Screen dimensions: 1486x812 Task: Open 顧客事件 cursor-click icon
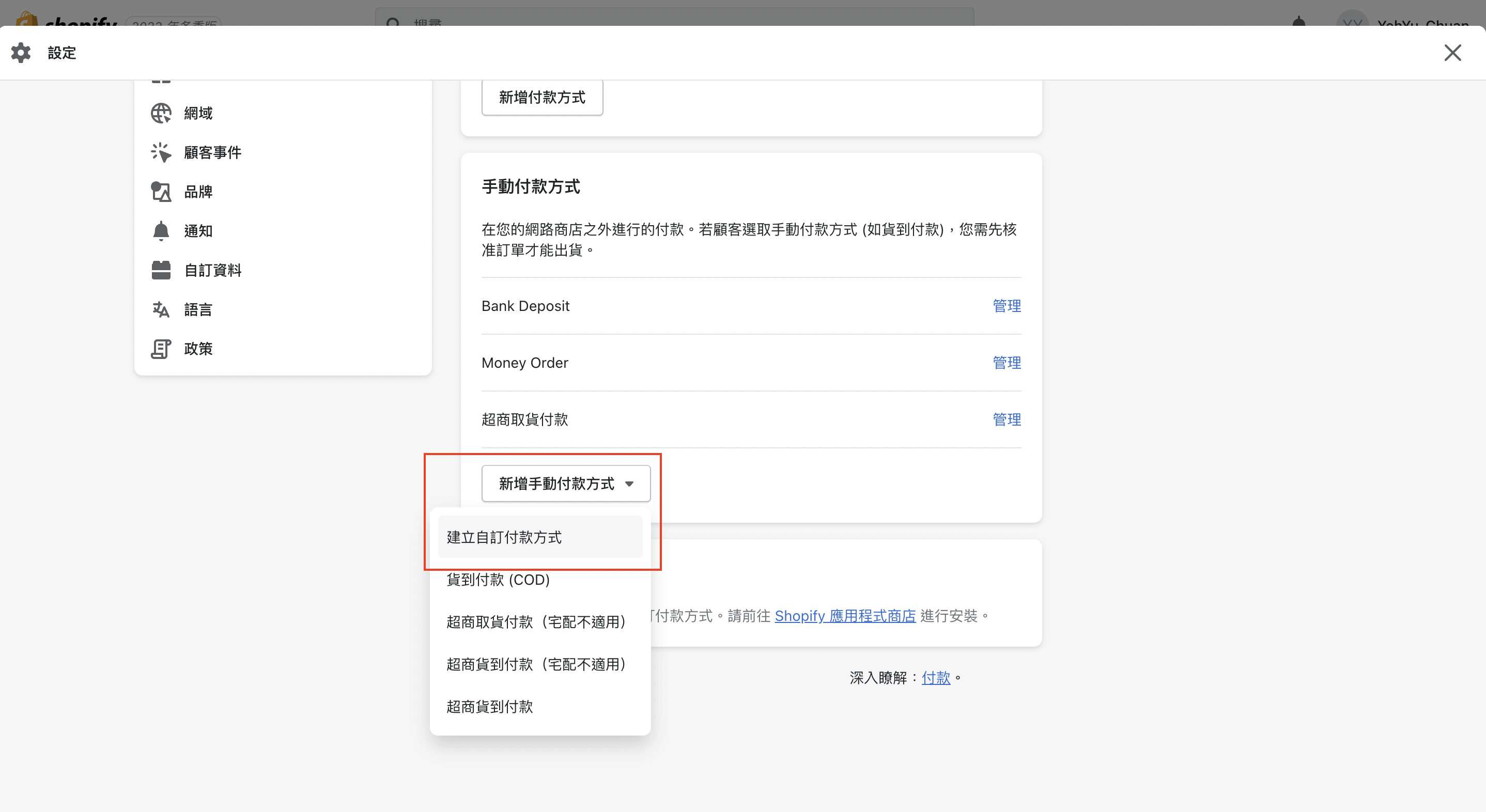coord(161,152)
